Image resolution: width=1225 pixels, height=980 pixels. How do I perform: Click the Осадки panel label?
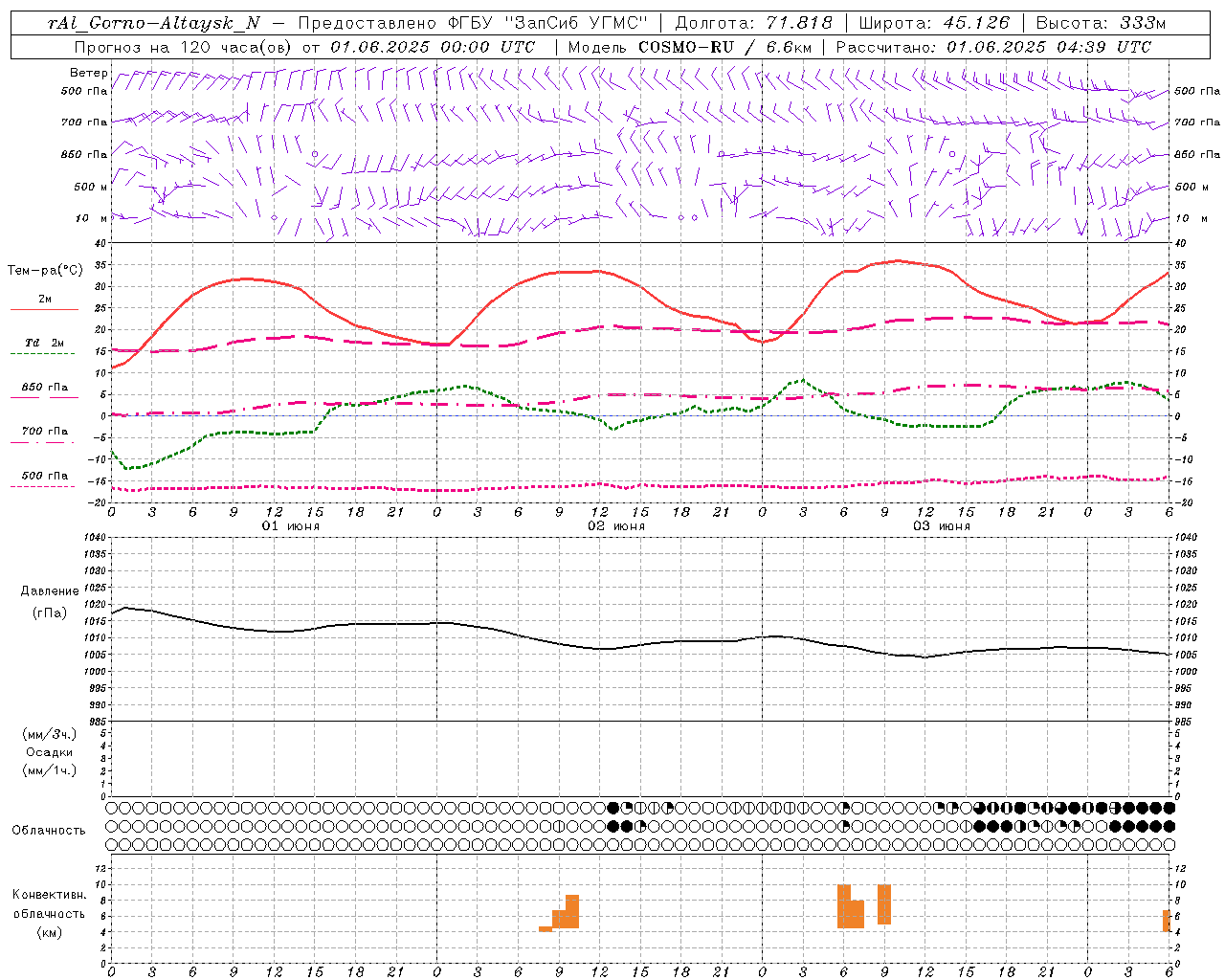[50, 752]
